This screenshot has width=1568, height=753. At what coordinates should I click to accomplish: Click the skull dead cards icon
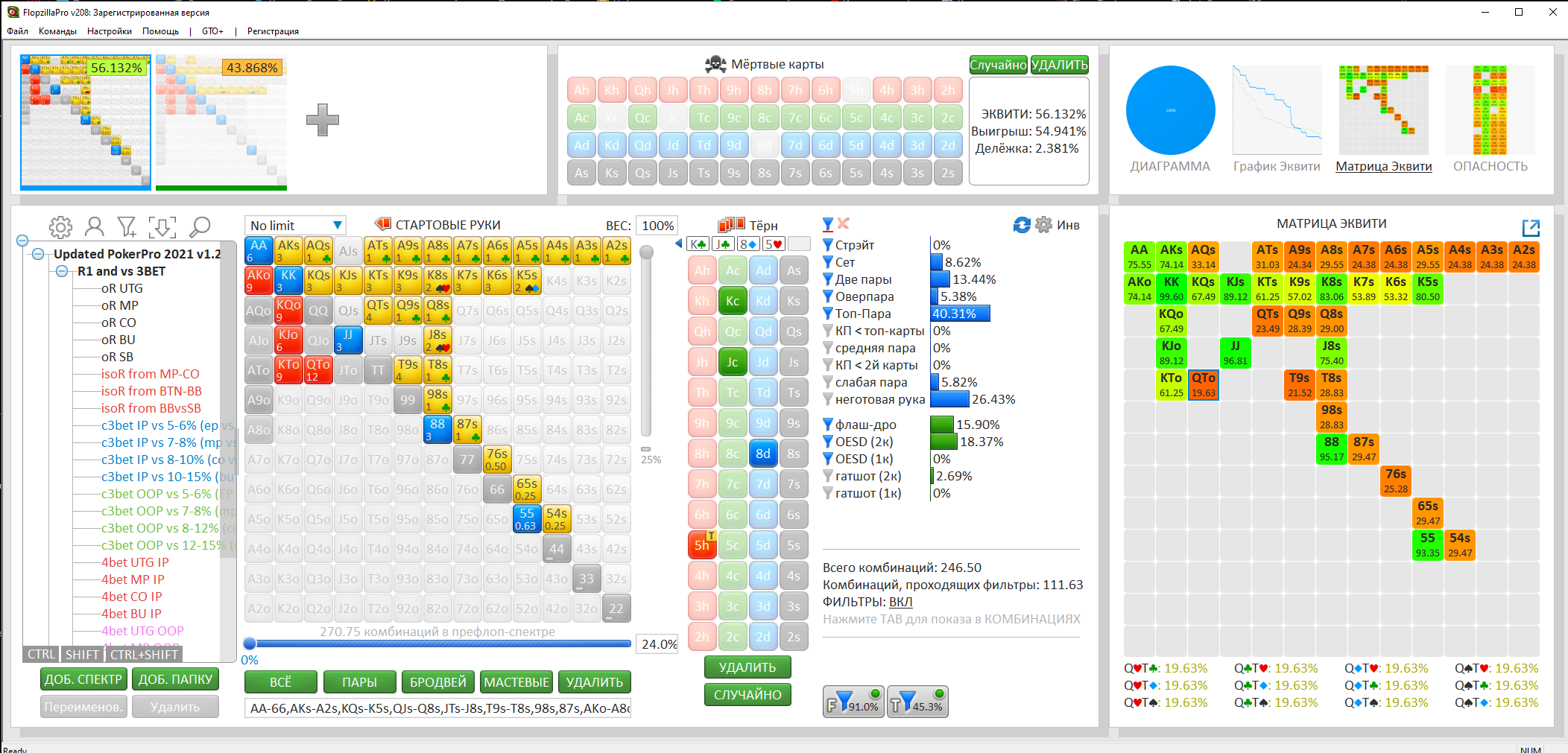point(715,64)
